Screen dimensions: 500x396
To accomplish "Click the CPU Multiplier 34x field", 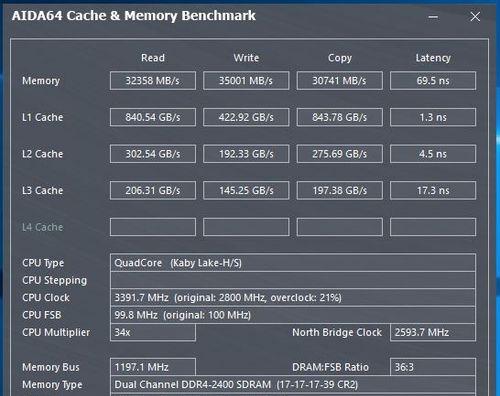I will pos(153,332).
